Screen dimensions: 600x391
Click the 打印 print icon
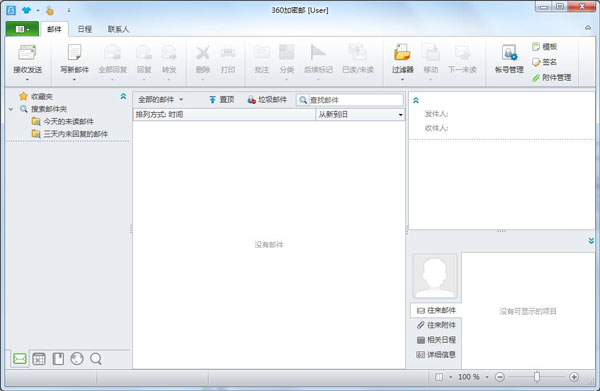click(228, 53)
